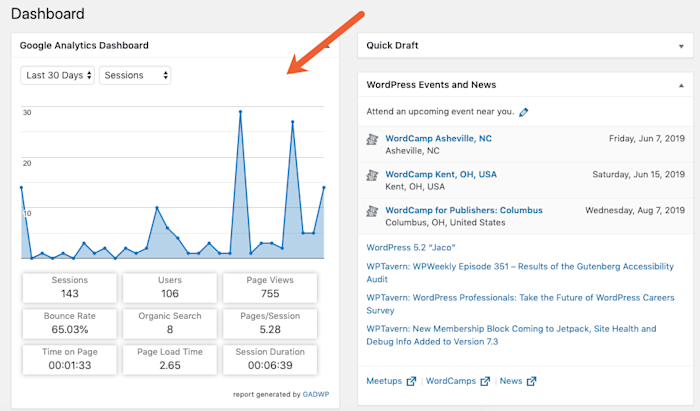Open the WordCamp Asheville, NC link

[438, 138]
